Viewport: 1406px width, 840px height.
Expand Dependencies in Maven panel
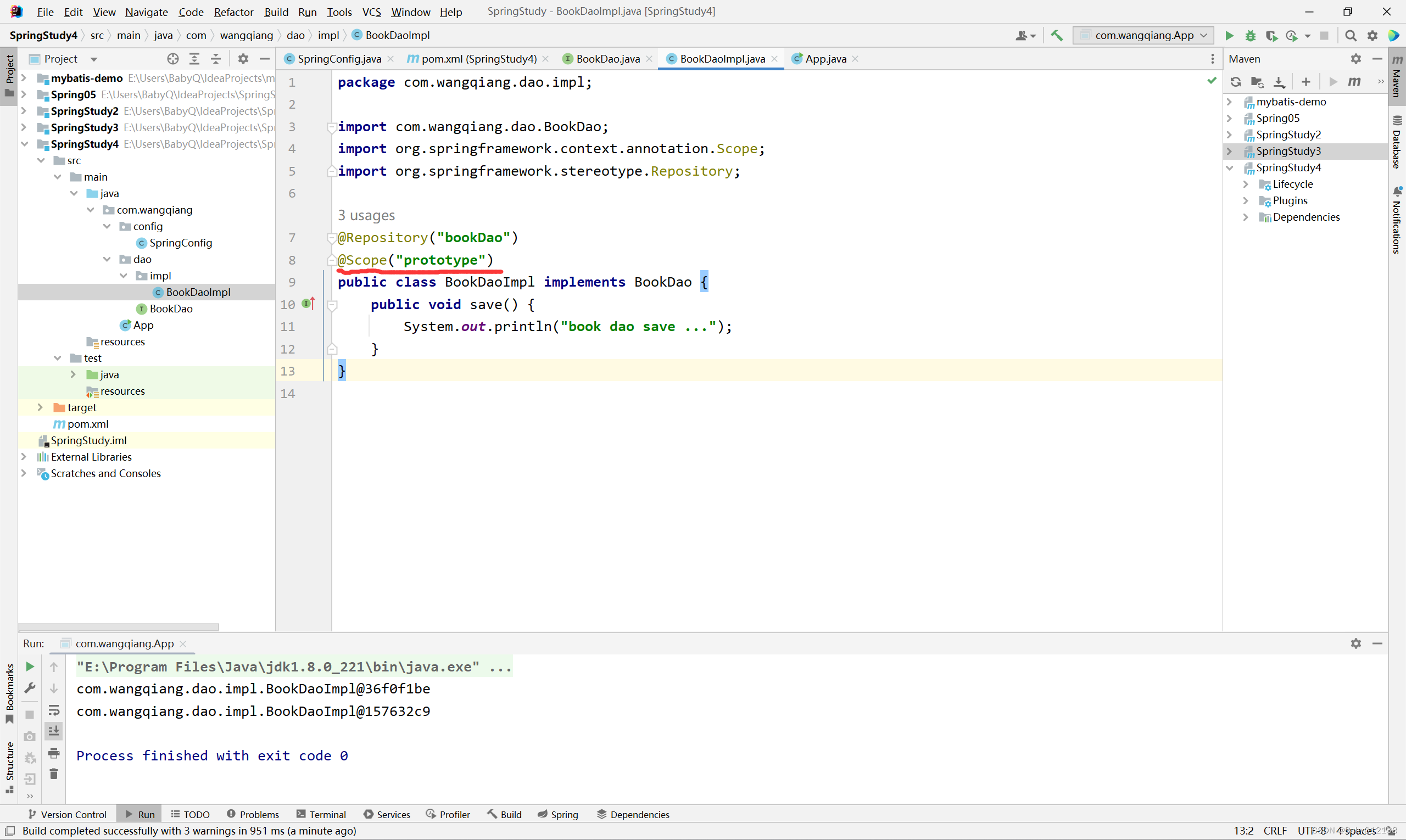tap(1246, 217)
